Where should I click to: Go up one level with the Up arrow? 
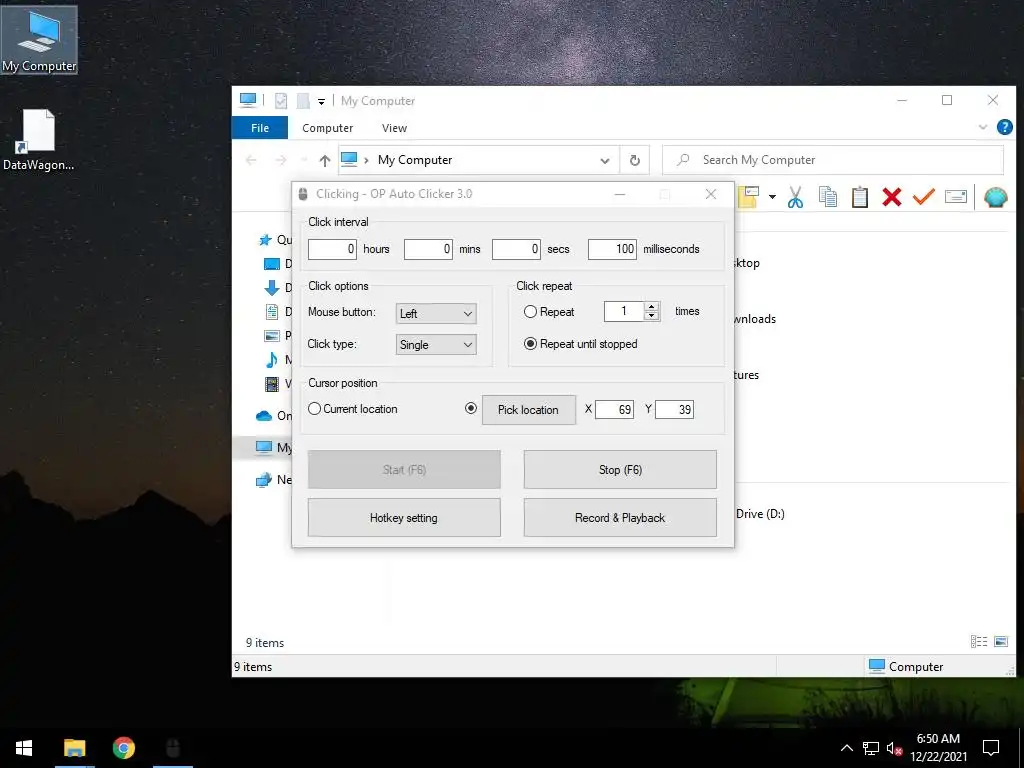325,160
